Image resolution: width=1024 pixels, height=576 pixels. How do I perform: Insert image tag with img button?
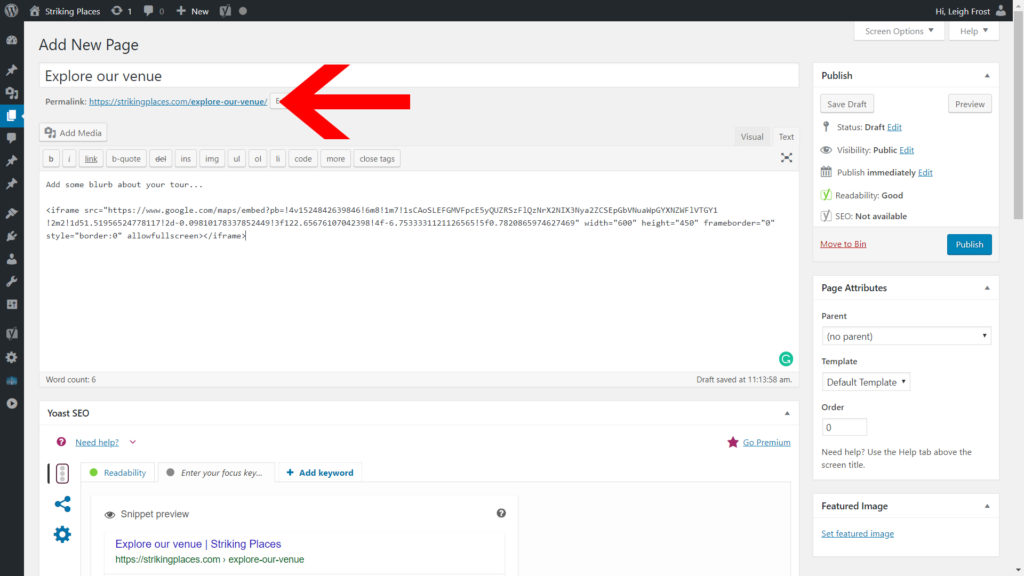pos(212,159)
